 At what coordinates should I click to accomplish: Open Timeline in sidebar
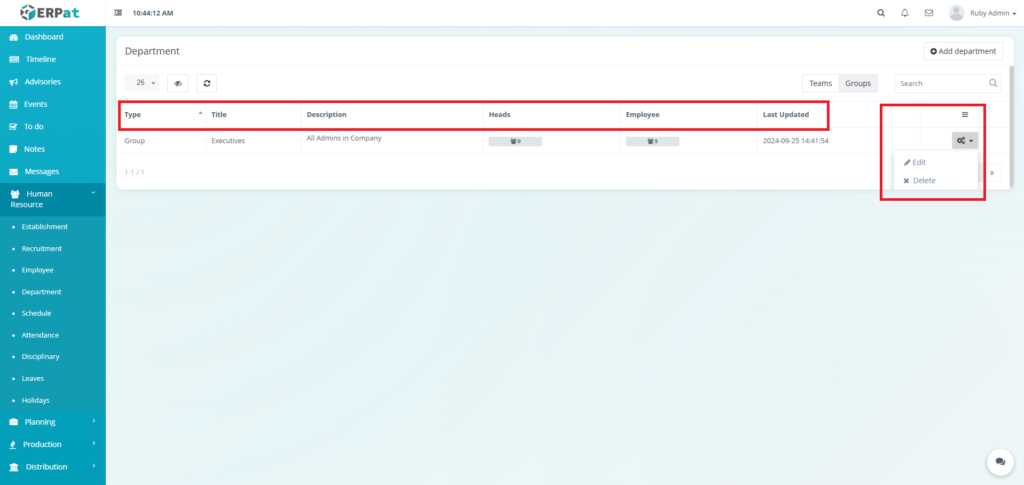tap(40, 59)
